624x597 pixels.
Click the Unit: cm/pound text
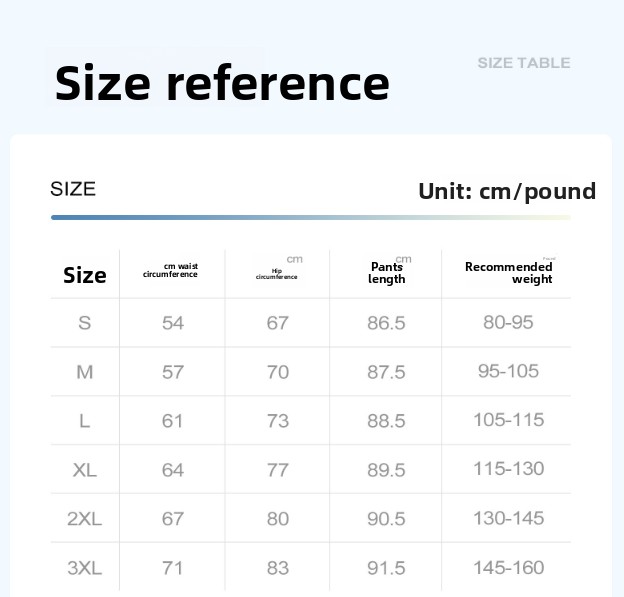[507, 191]
